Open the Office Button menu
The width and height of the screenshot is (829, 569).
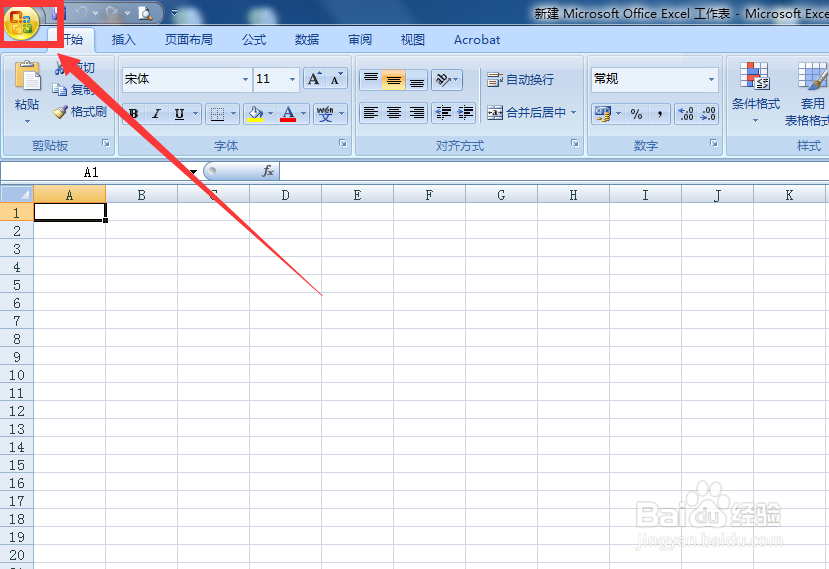click(21, 22)
